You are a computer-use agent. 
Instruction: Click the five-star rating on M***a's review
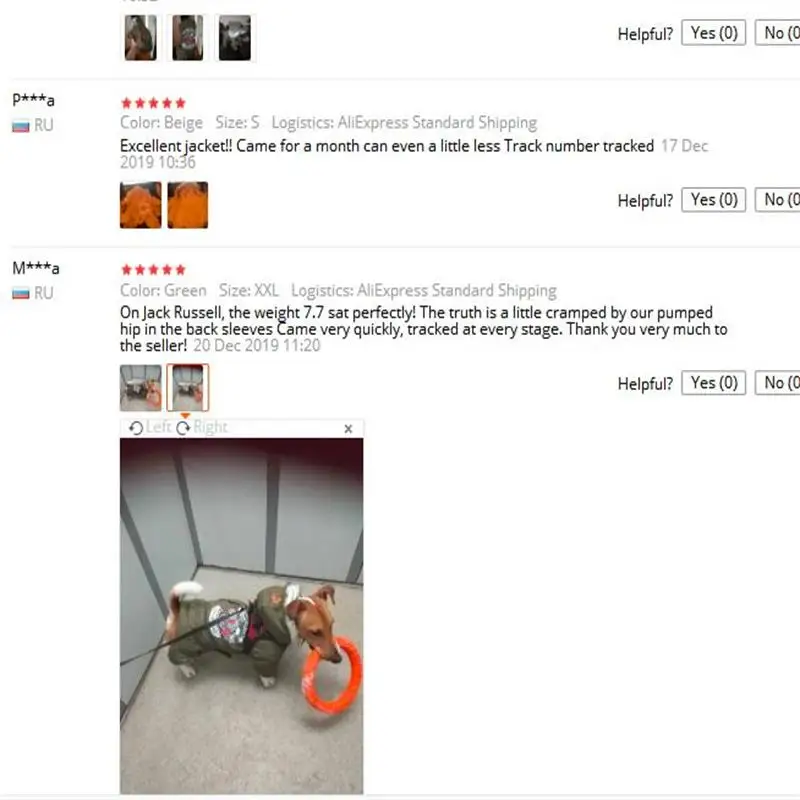tap(154, 270)
